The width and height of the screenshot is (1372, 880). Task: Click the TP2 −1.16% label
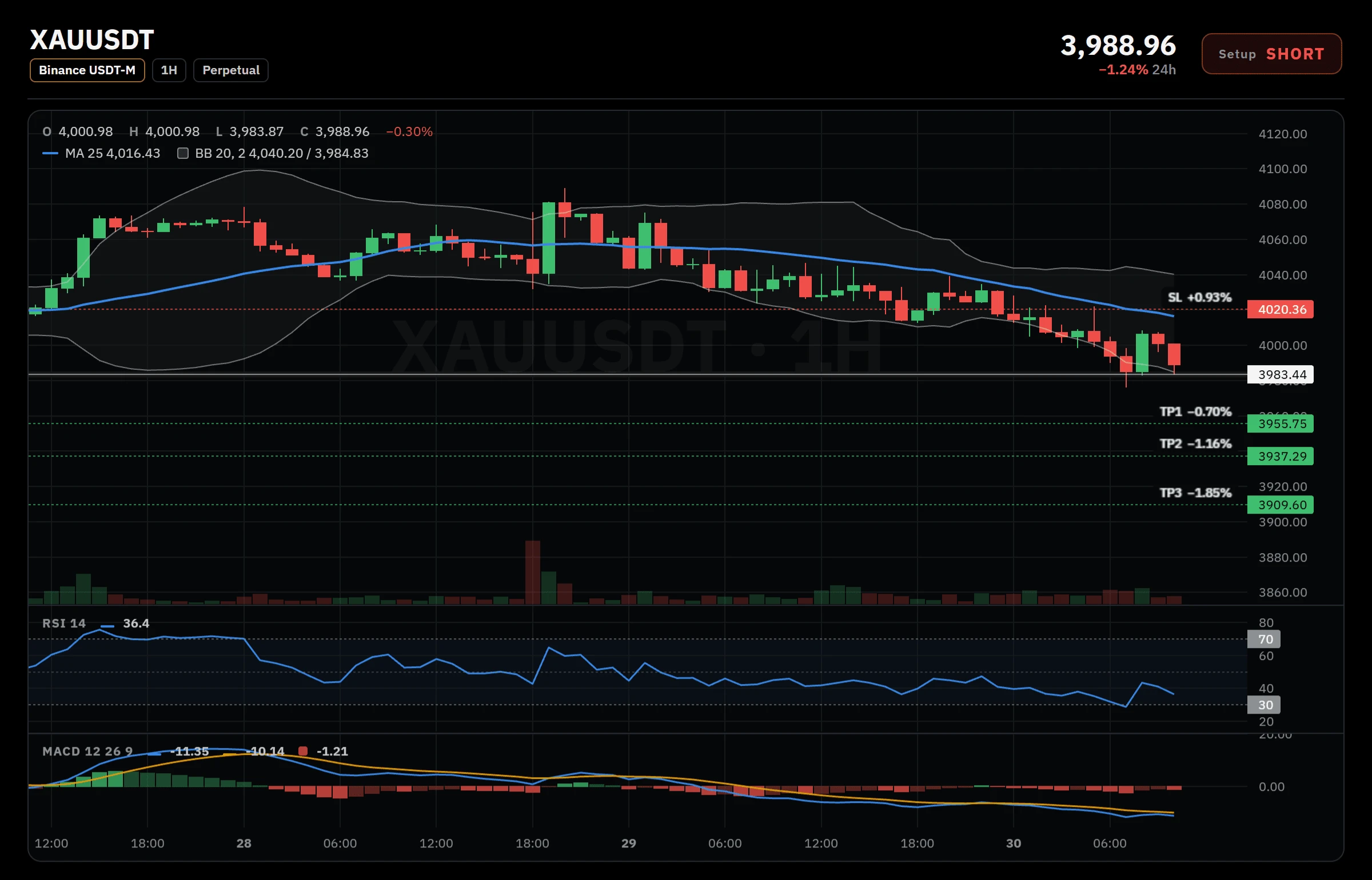click(x=1195, y=443)
